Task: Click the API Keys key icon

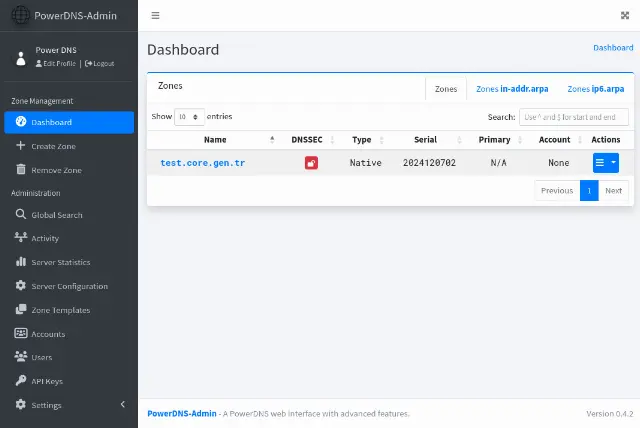Action: [21, 381]
